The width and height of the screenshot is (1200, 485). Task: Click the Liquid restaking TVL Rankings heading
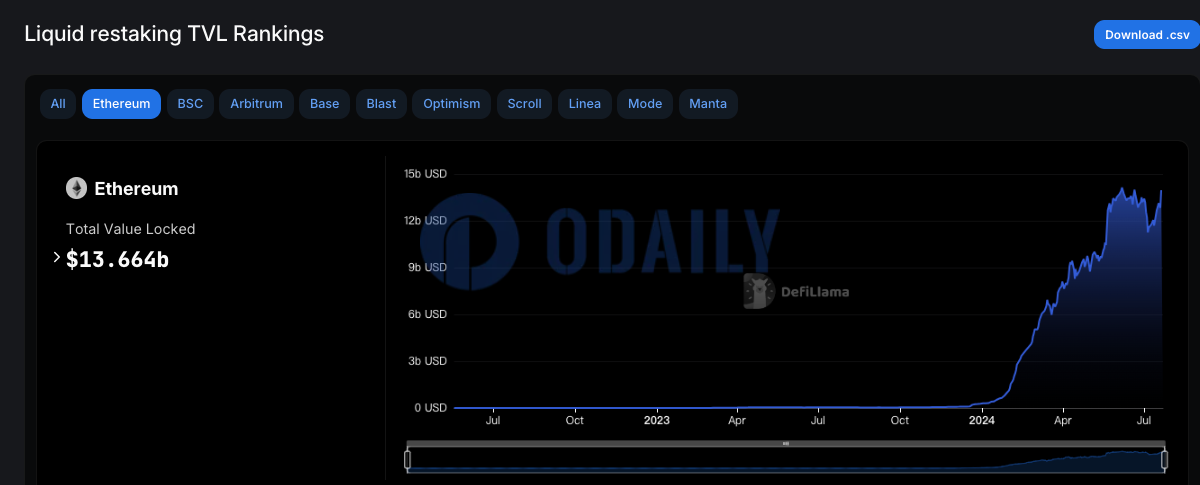click(x=174, y=33)
